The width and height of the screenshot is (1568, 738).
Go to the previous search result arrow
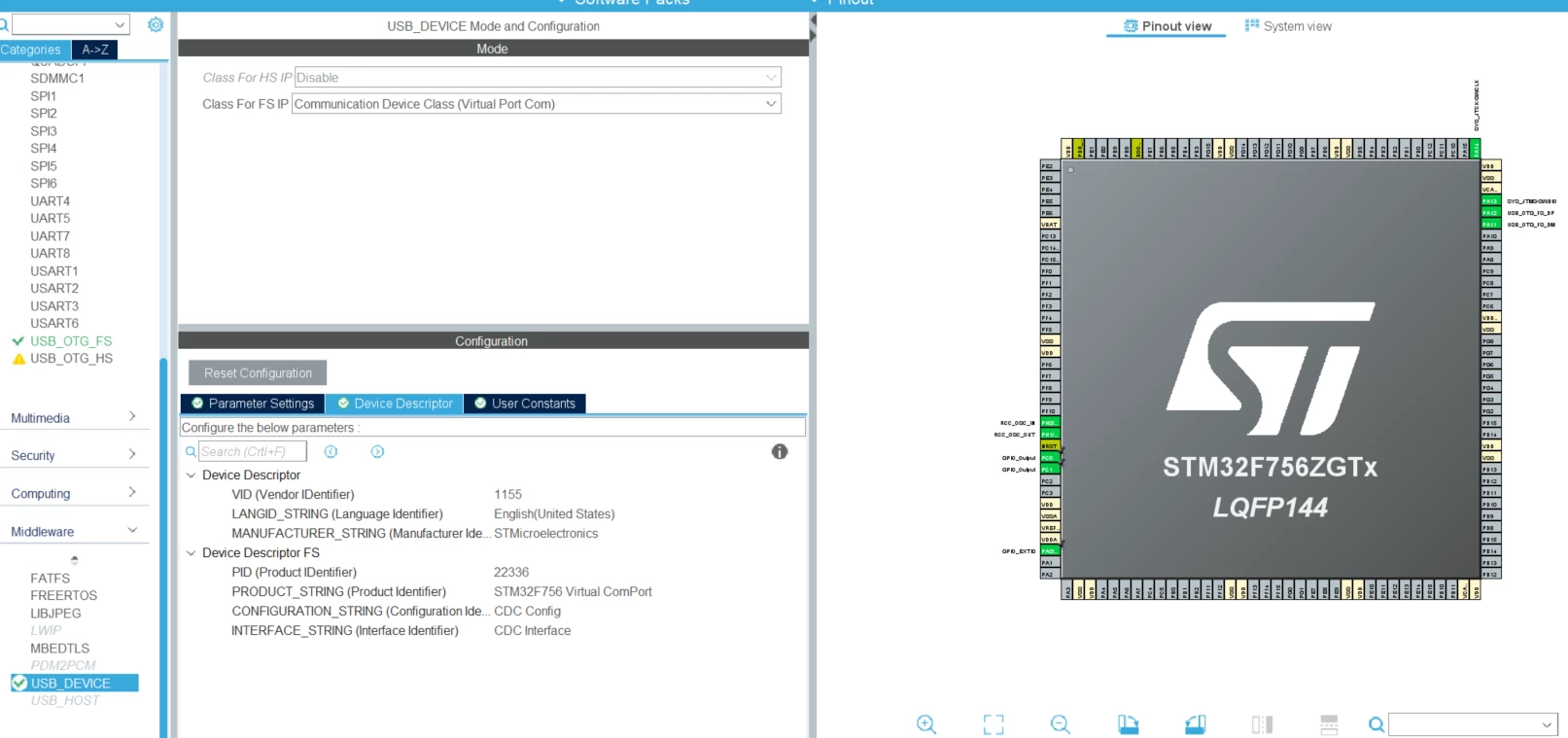331,451
